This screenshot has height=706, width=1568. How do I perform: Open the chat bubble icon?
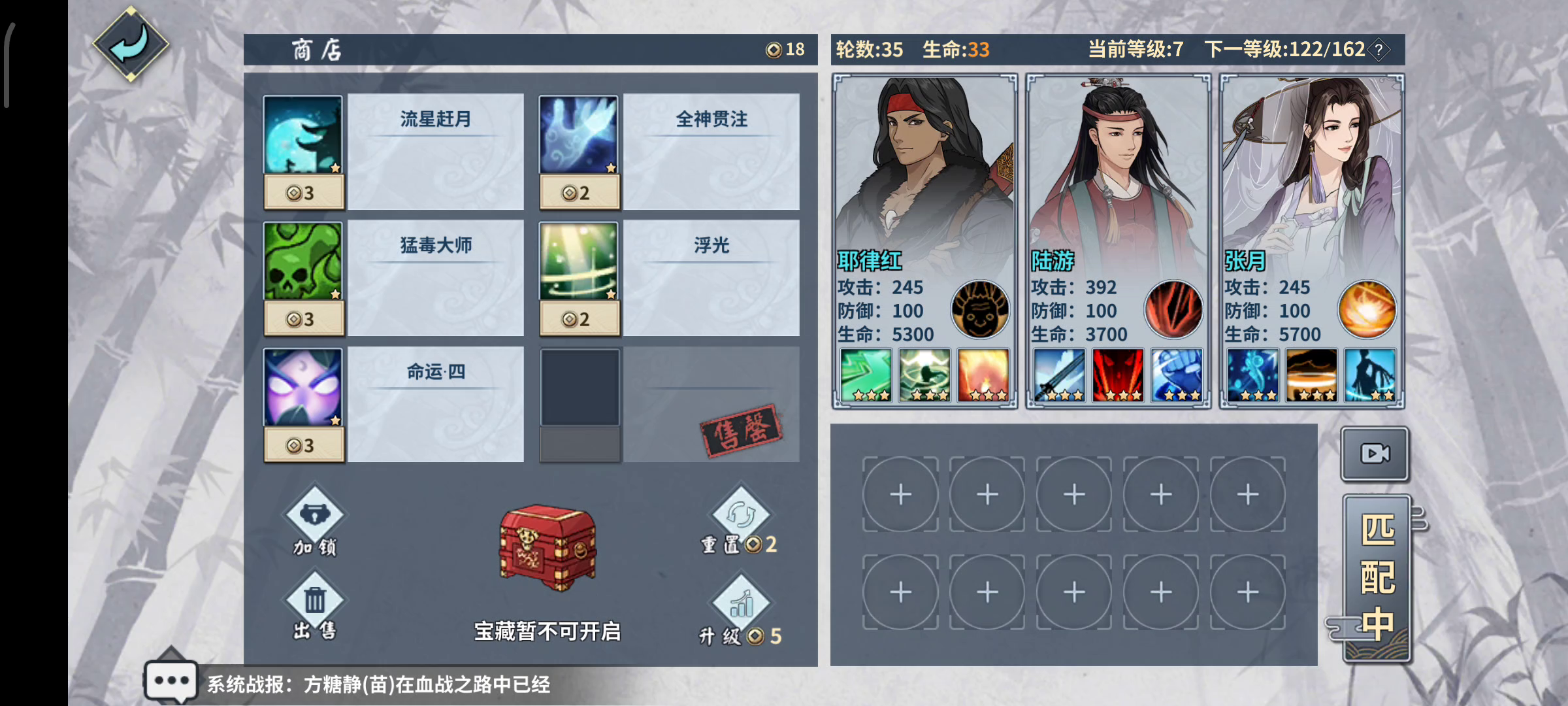point(171,681)
